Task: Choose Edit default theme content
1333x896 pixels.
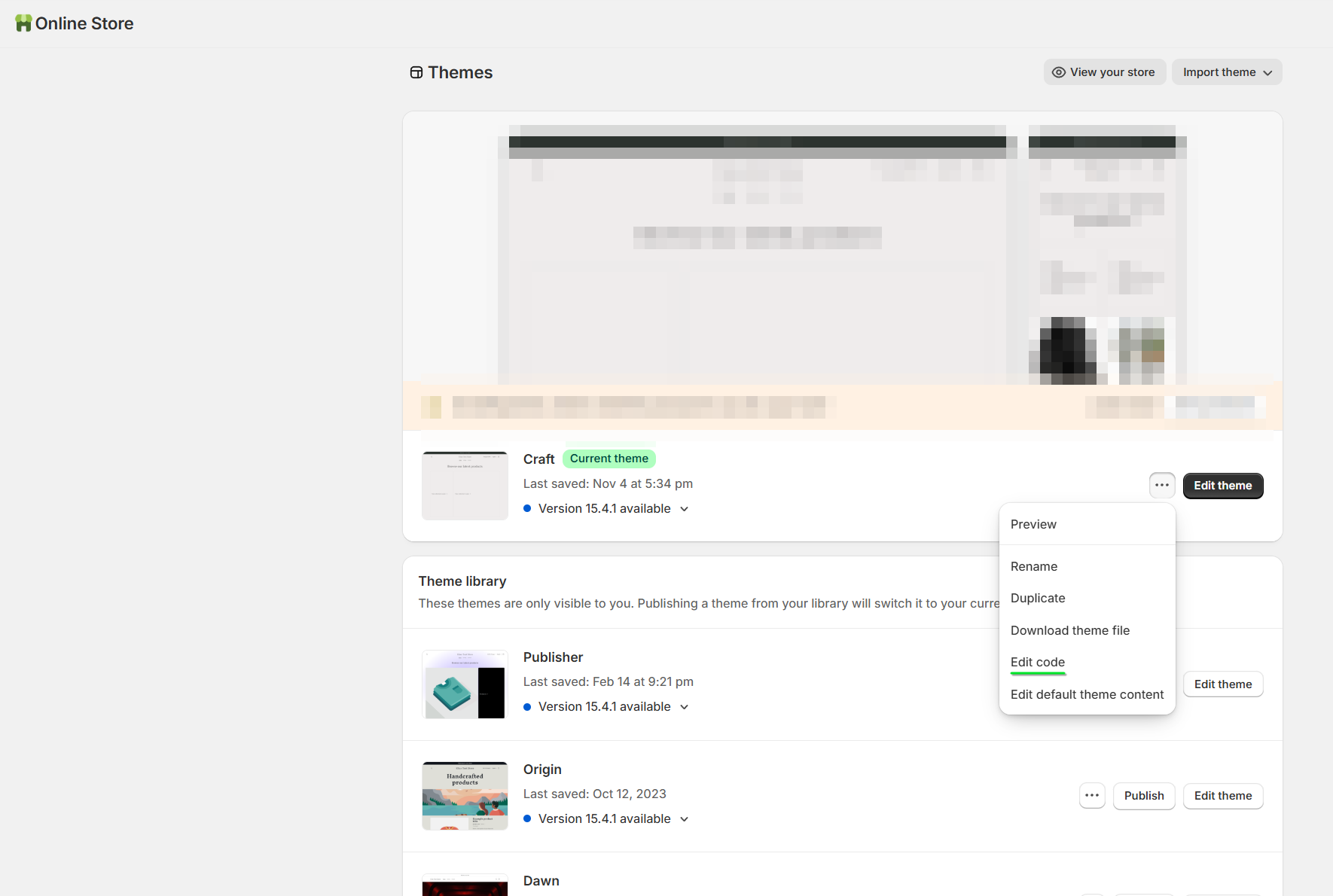Action: coord(1087,694)
